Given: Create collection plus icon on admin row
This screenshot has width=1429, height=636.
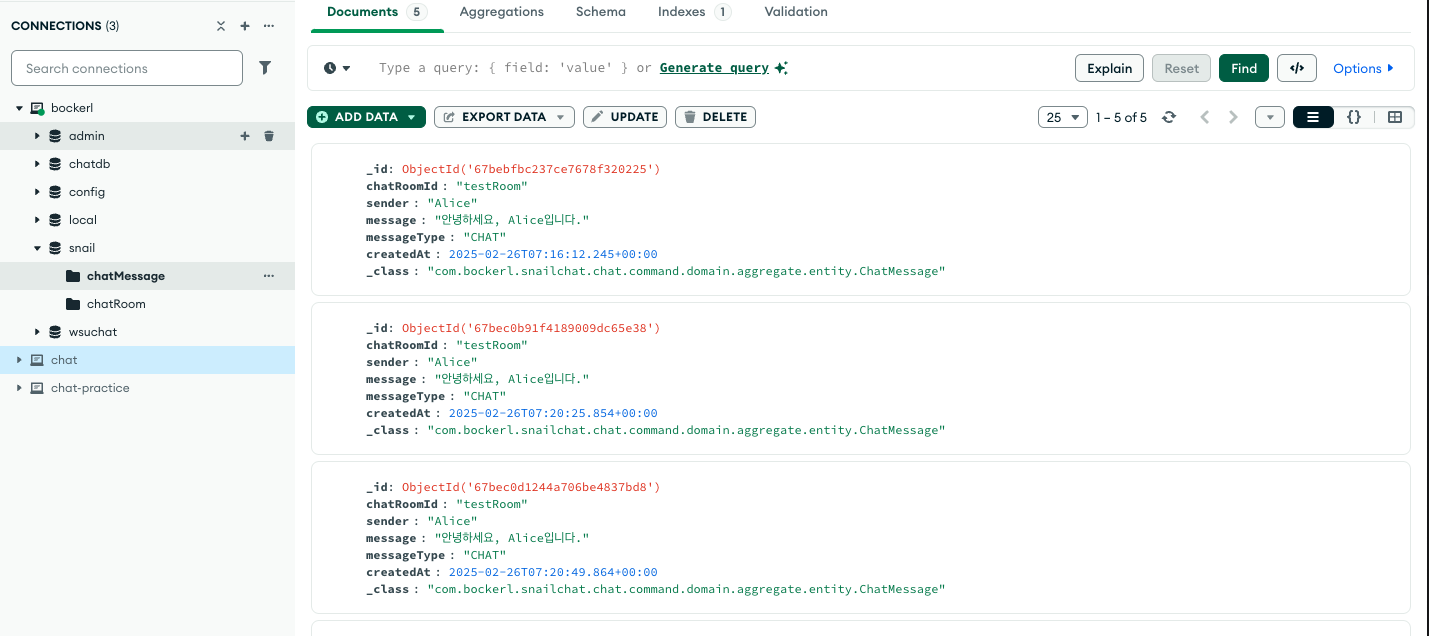Looking at the screenshot, I should (x=245, y=136).
